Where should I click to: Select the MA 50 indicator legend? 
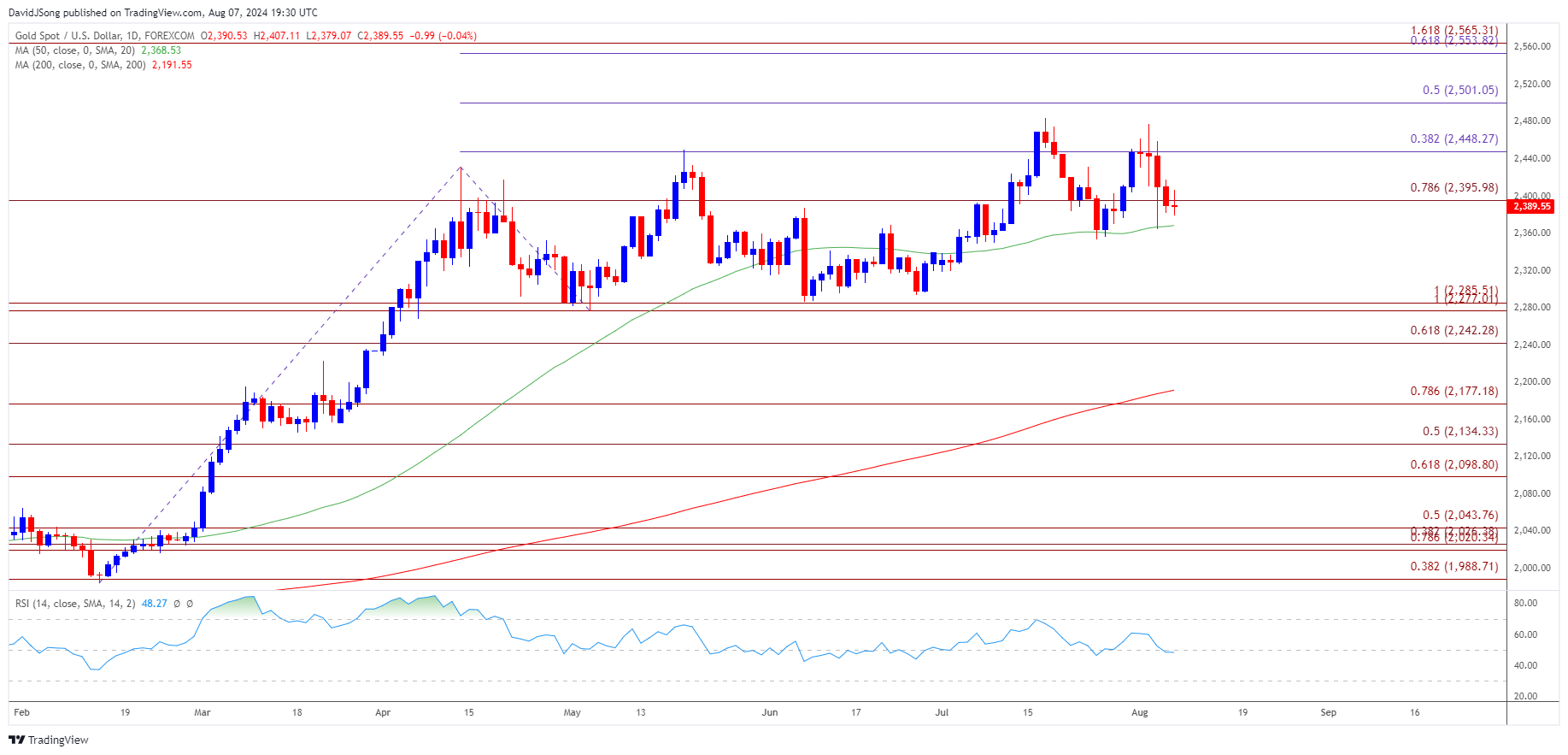76,50
